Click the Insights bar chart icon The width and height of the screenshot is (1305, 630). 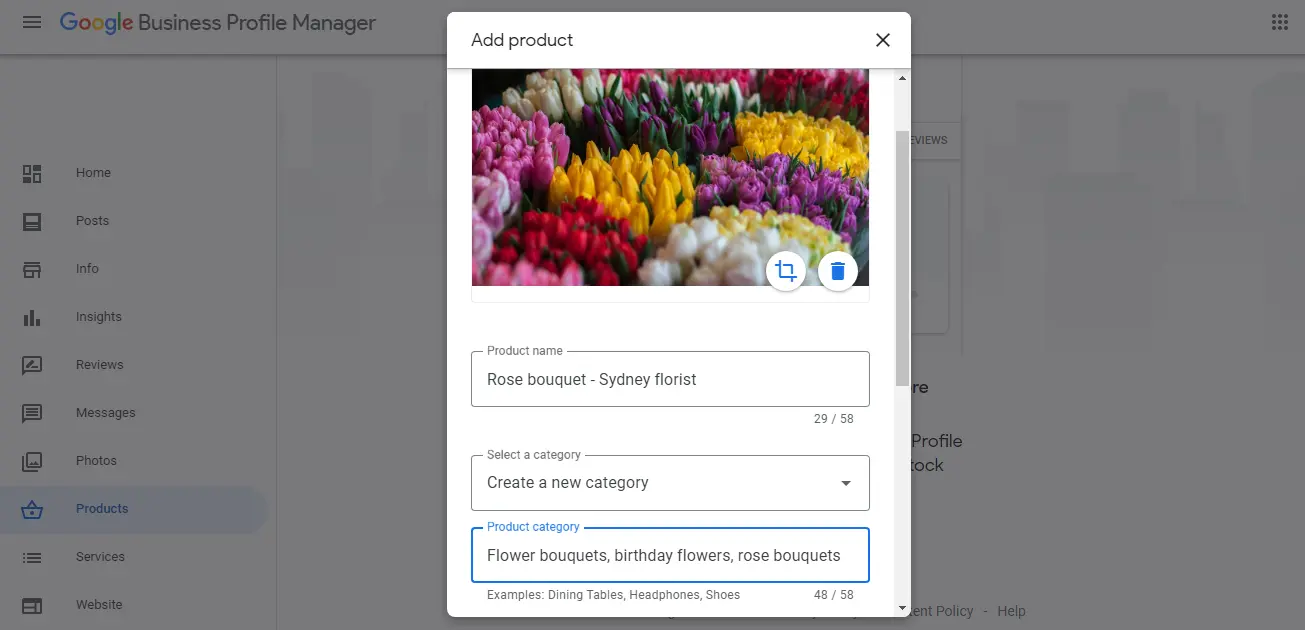32,317
